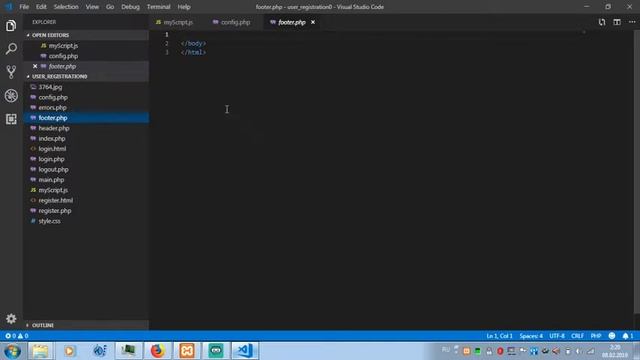Viewport: 640px width, 360px height.
Task: Open the Debug menu
Action: [130, 7]
